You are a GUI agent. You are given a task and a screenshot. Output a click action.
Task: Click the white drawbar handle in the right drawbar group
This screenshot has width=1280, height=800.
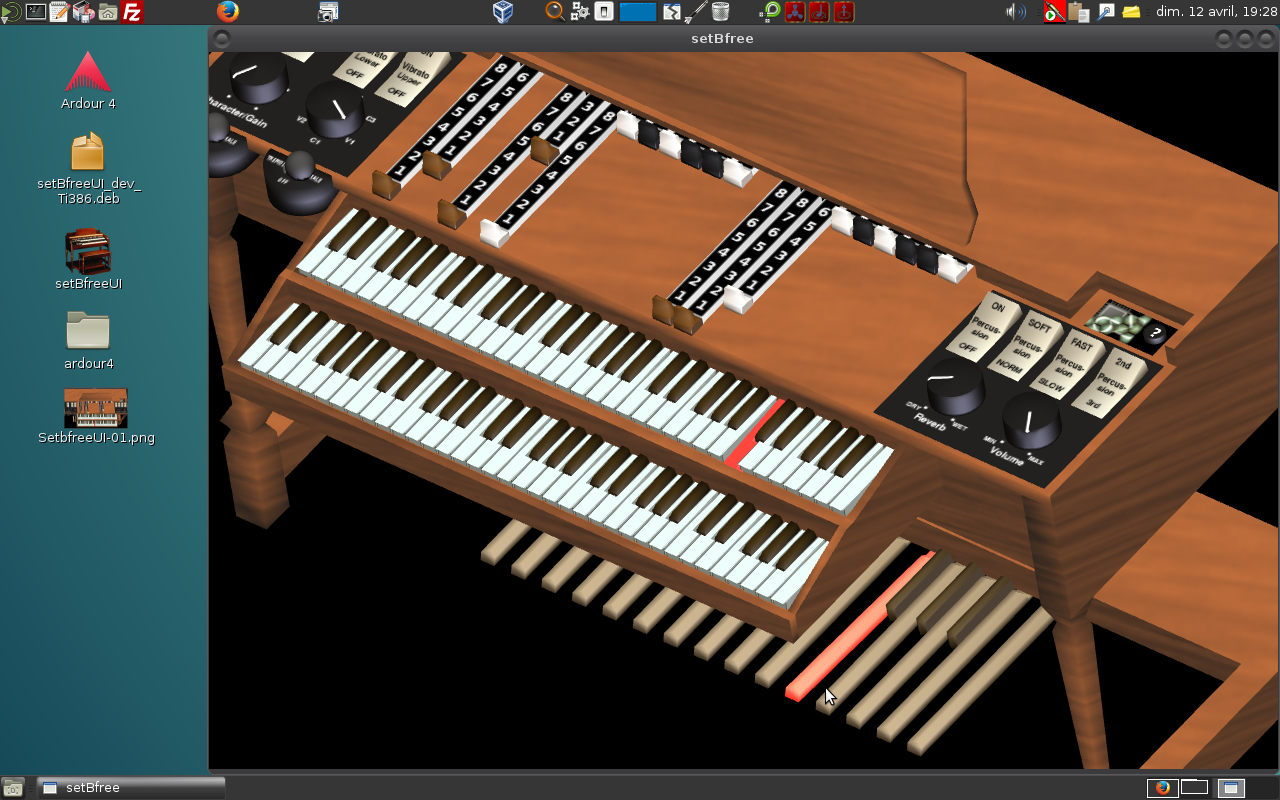click(738, 299)
